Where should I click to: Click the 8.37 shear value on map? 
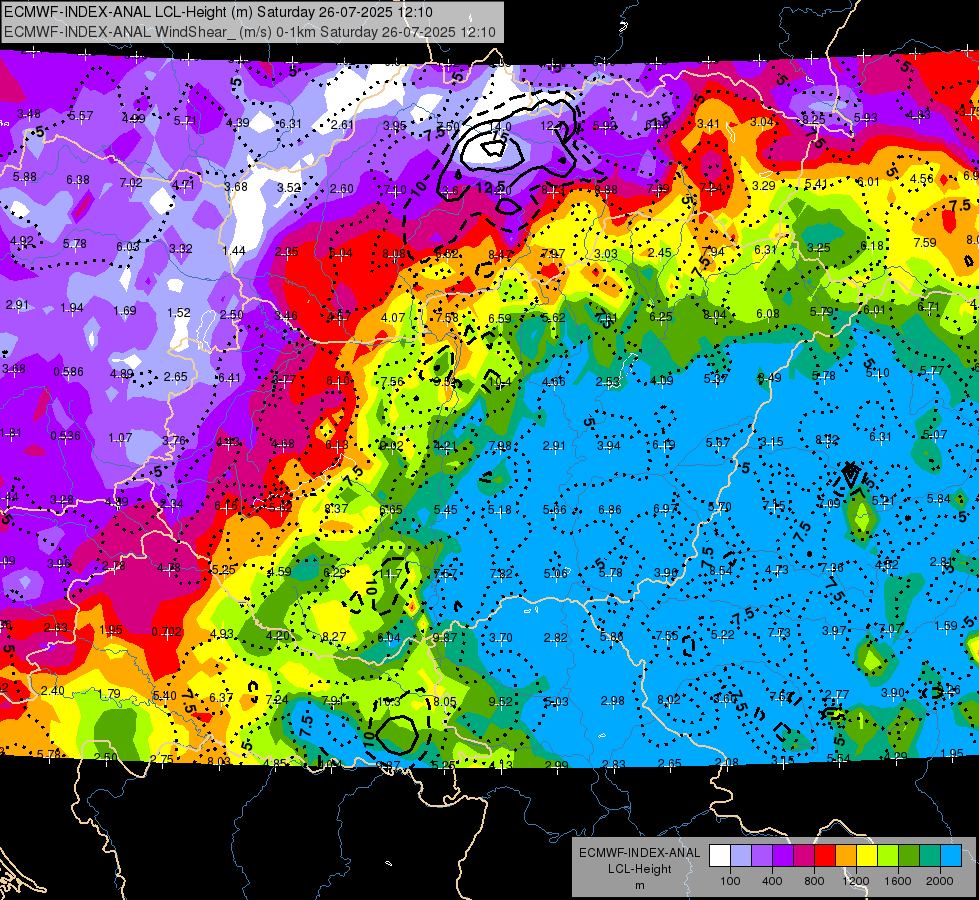pos(336,509)
